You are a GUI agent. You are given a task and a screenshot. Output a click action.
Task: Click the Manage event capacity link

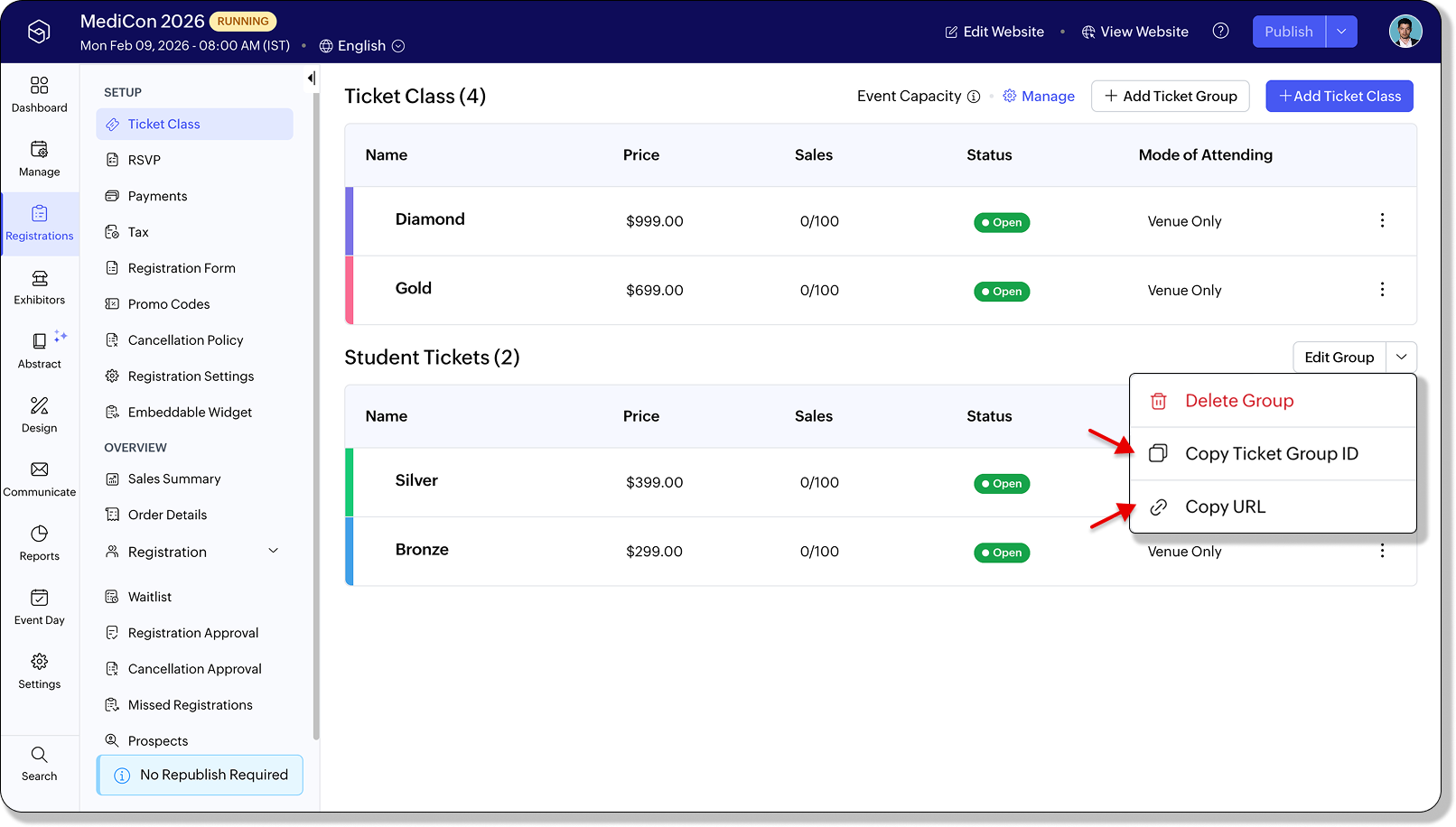[1039, 97]
